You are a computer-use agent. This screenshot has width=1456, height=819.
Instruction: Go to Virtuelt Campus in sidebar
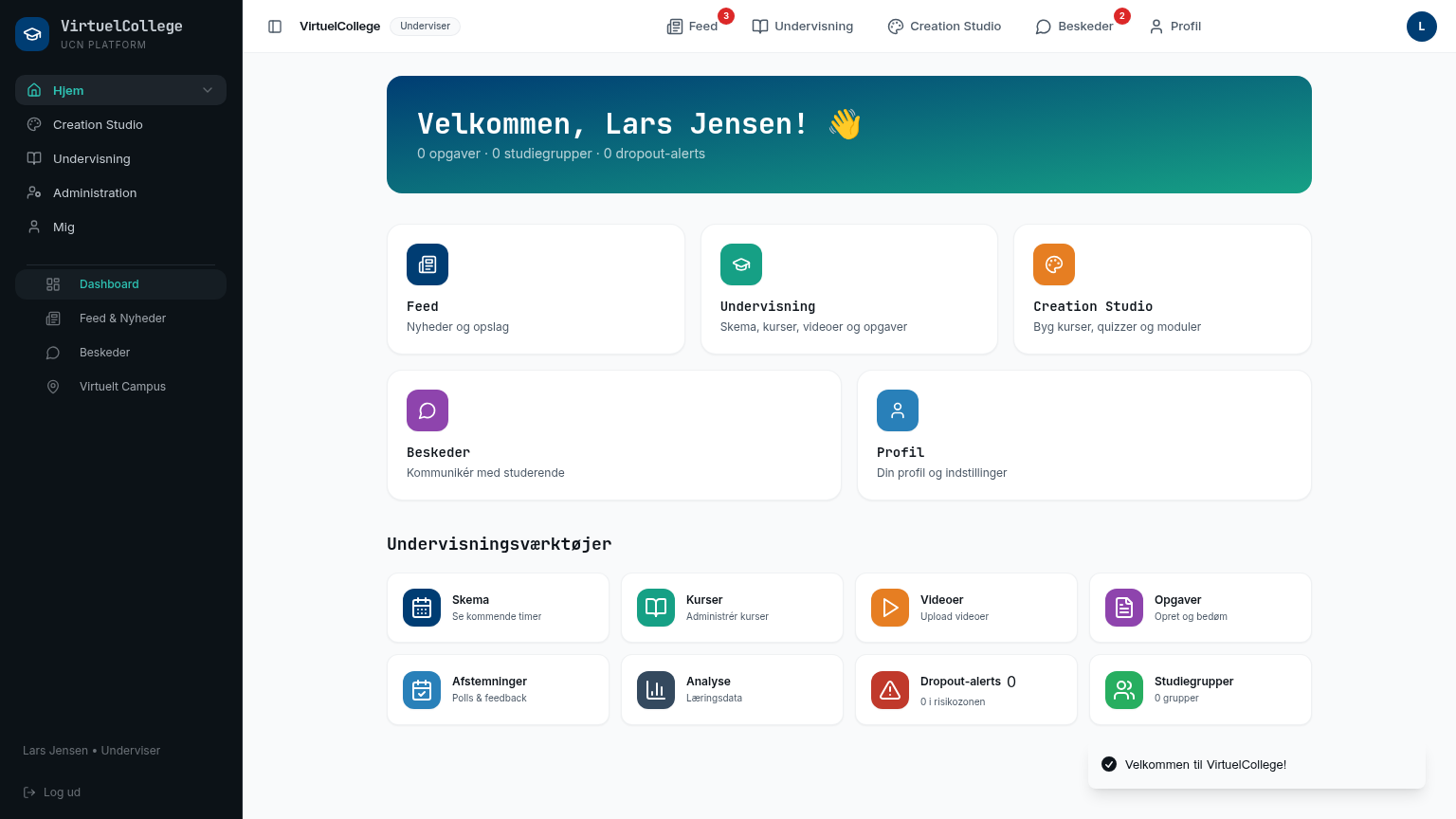[x=120, y=387]
